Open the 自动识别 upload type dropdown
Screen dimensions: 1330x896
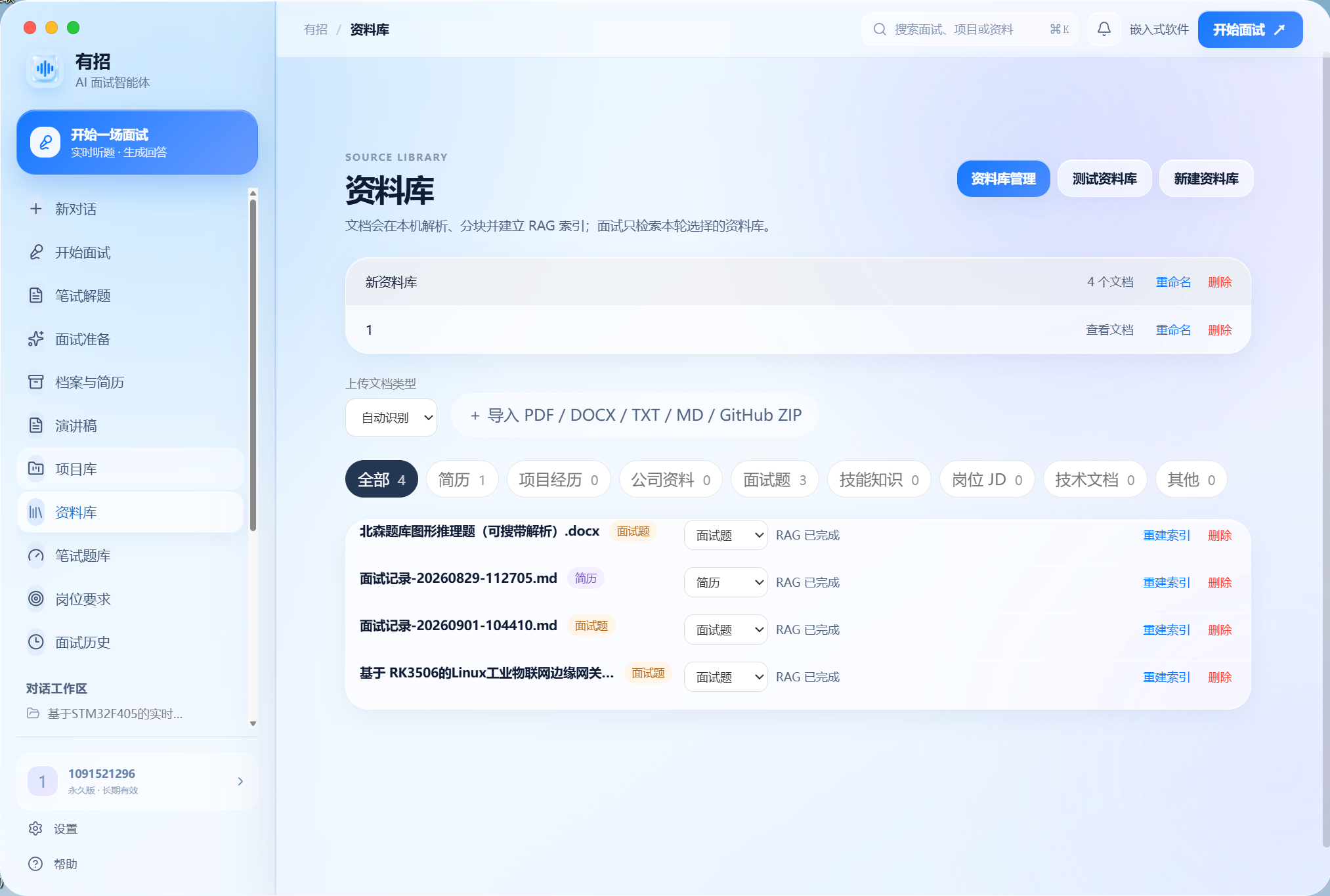click(391, 417)
